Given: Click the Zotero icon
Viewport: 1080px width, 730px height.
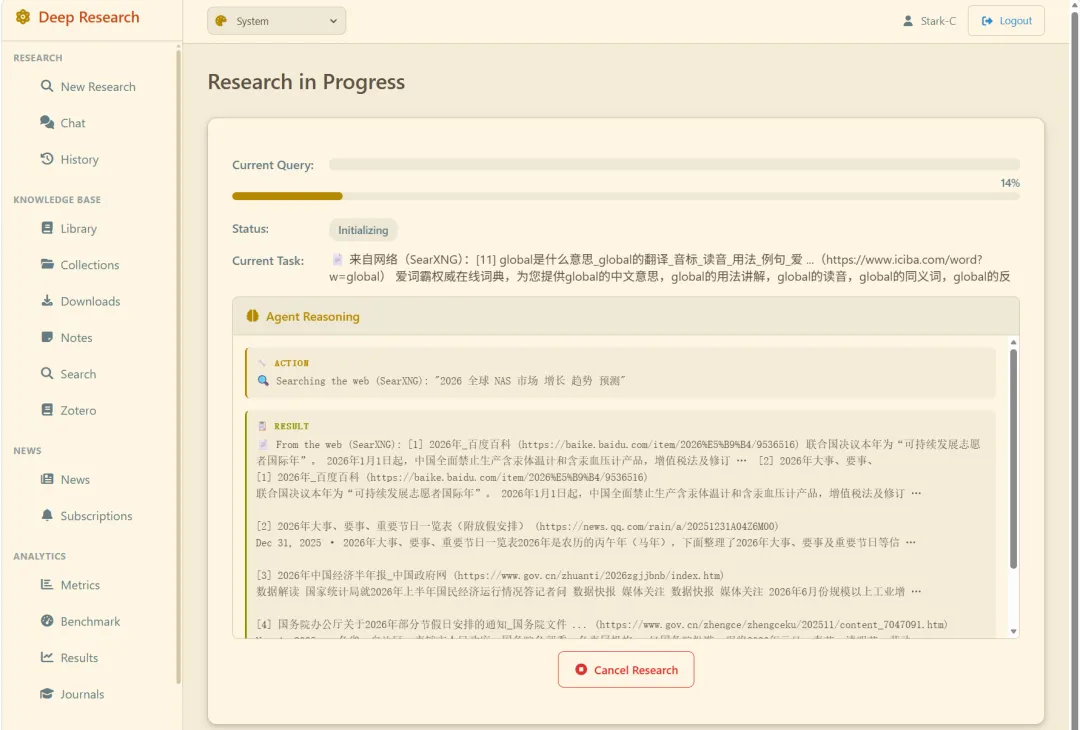Looking at the screenshot, I should [x=47, y=410].
